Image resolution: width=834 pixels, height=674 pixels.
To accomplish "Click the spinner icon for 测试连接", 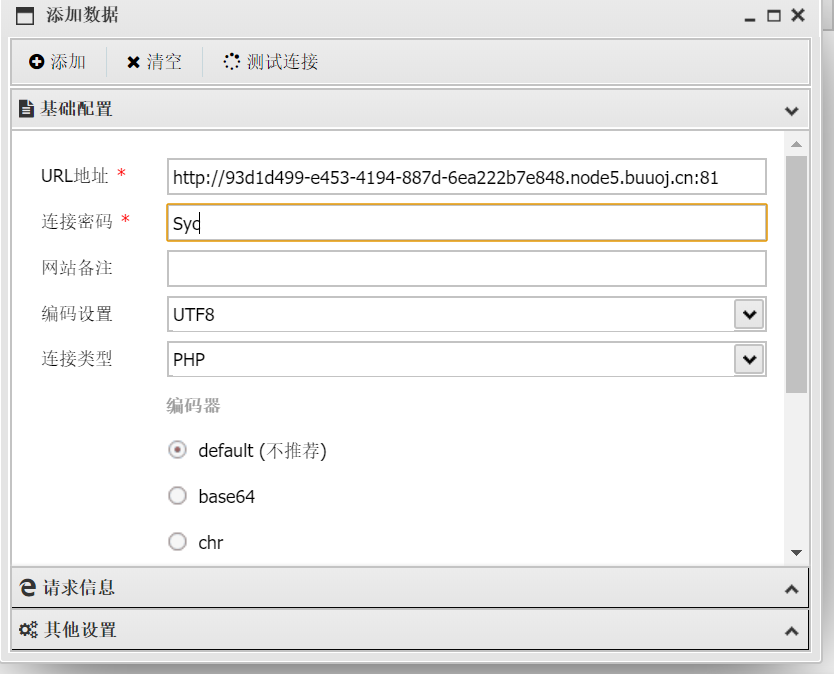I will click(x=231, y=62).
